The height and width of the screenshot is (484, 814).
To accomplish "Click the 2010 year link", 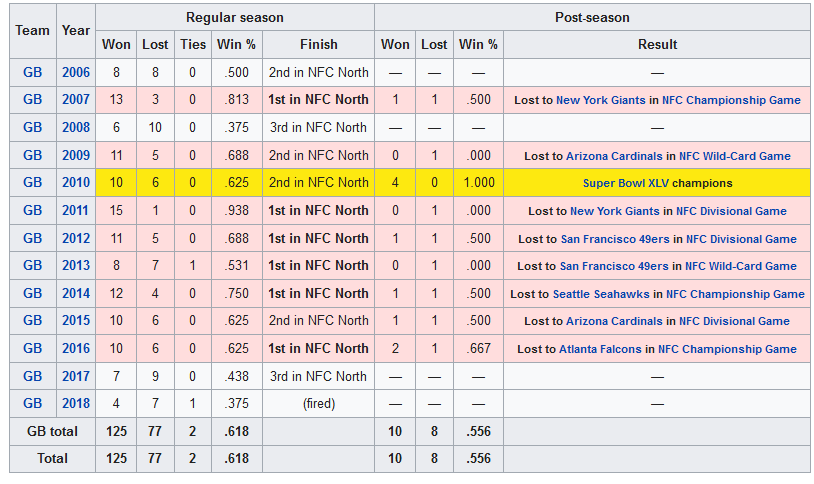I will (x=76, y=182).
